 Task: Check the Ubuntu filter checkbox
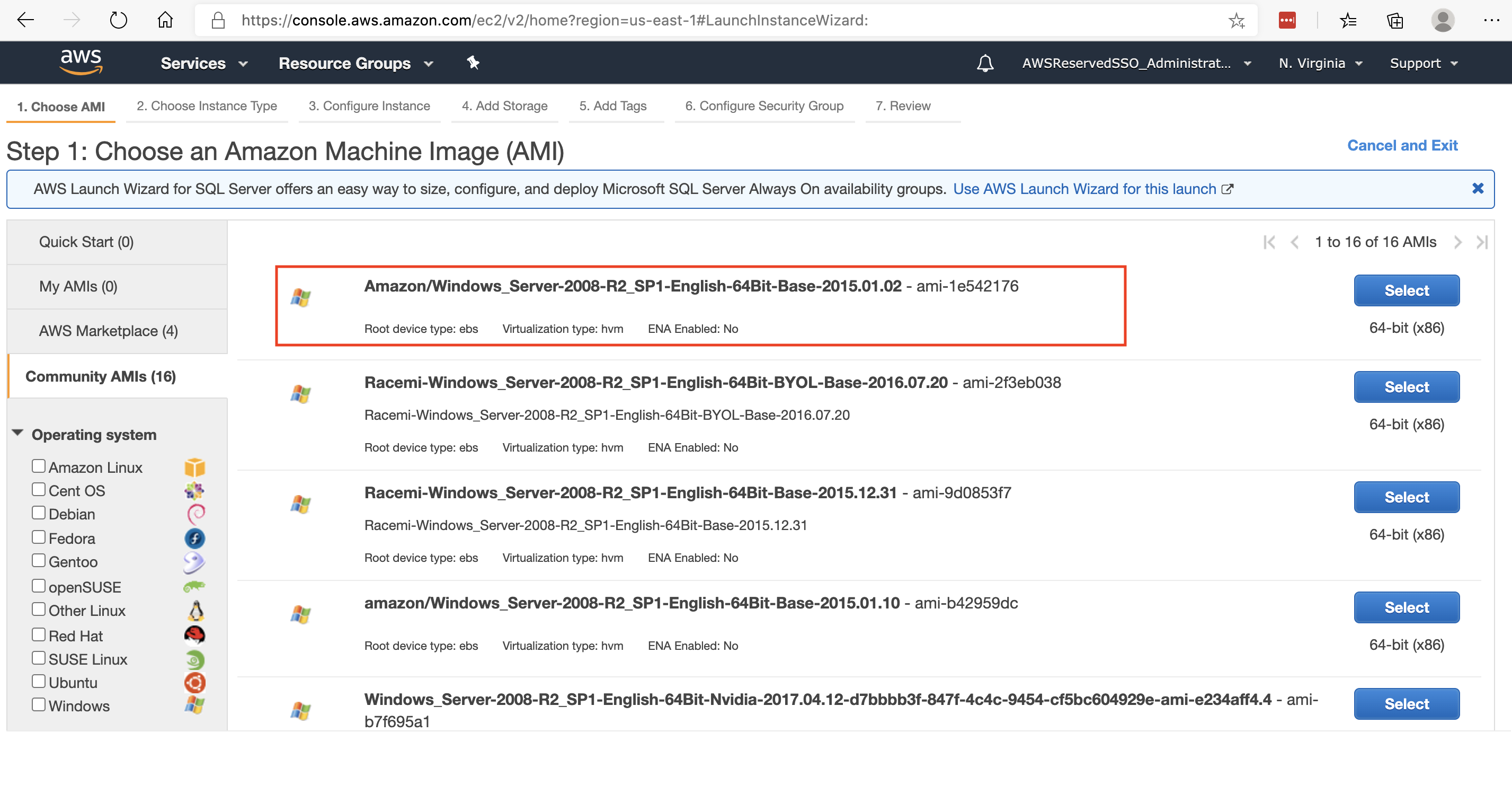[39, 681]
